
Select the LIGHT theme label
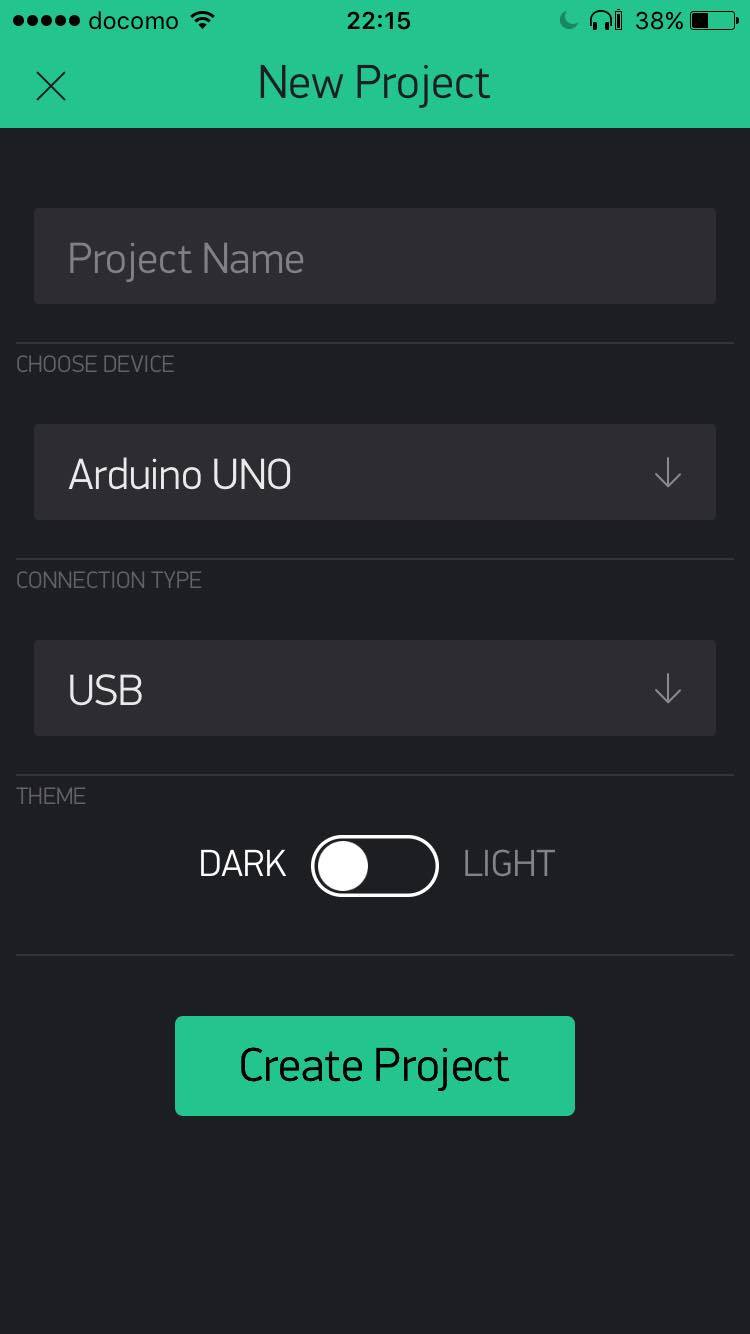coord(508,864)
